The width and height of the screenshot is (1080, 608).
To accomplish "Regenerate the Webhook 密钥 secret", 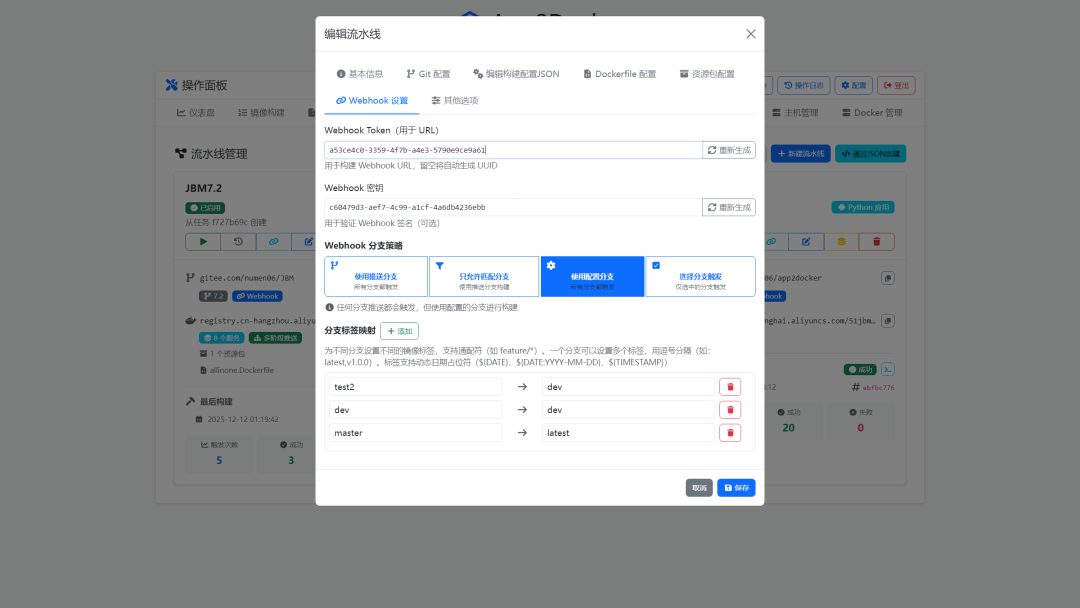I will click(x=730, y=206).
